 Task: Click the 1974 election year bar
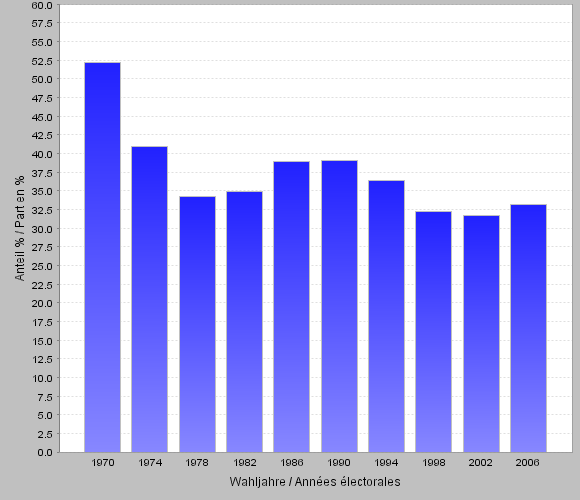(149, 299)
